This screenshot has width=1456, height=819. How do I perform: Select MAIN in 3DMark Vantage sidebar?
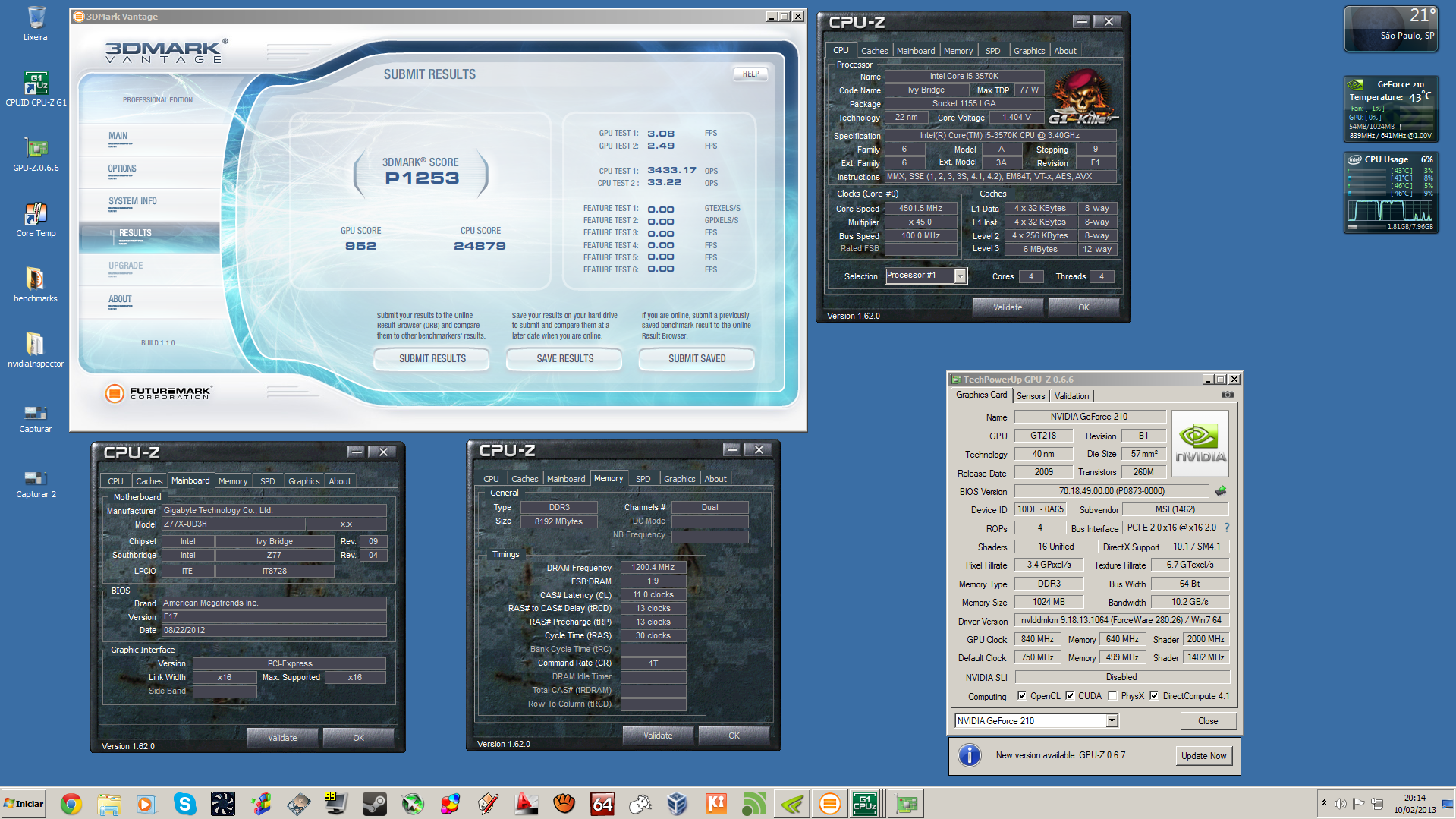click(x=118, y=137)
